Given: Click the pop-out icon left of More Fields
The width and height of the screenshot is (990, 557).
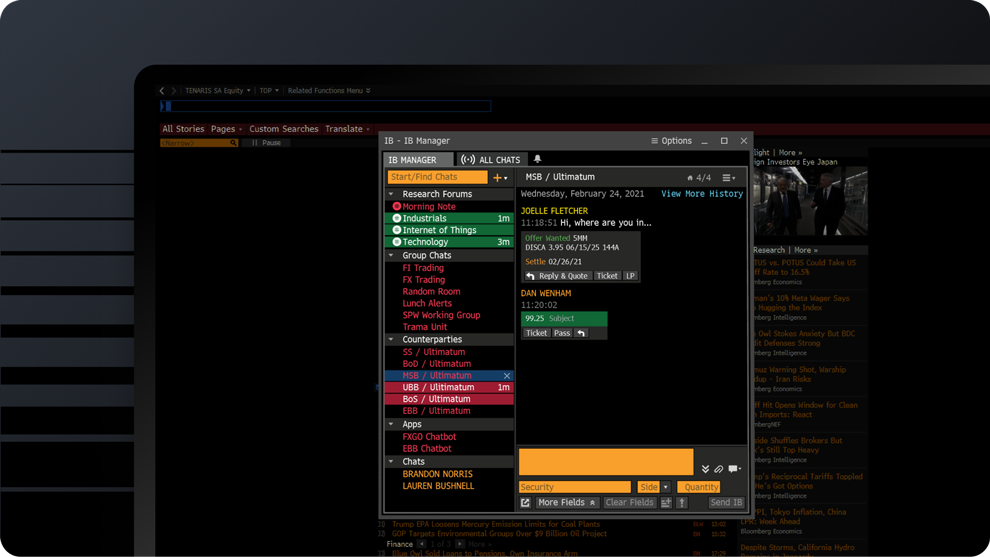Looking at the screenshot, I should coord(525,503).
